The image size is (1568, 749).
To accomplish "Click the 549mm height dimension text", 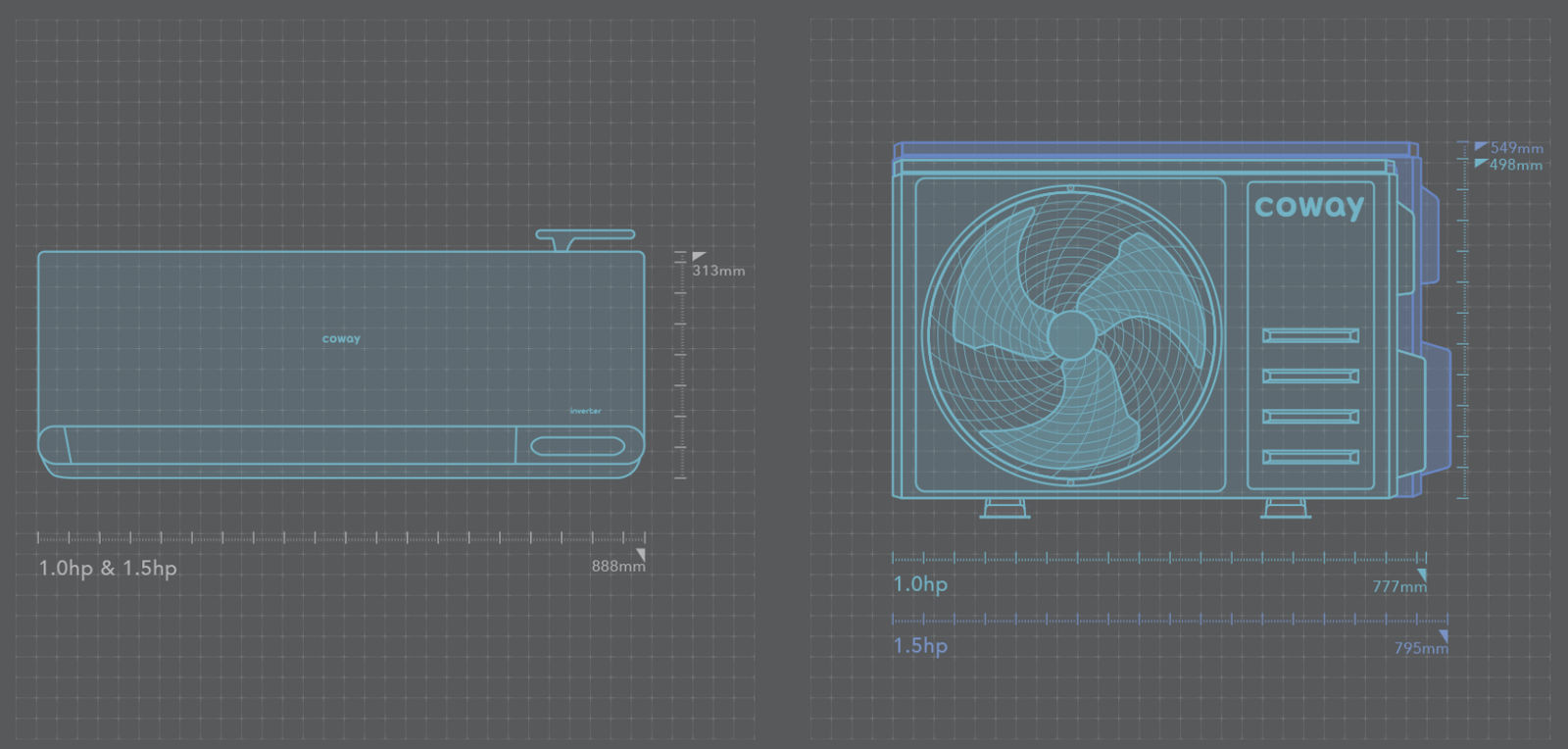I will [x=1516, y=148].
